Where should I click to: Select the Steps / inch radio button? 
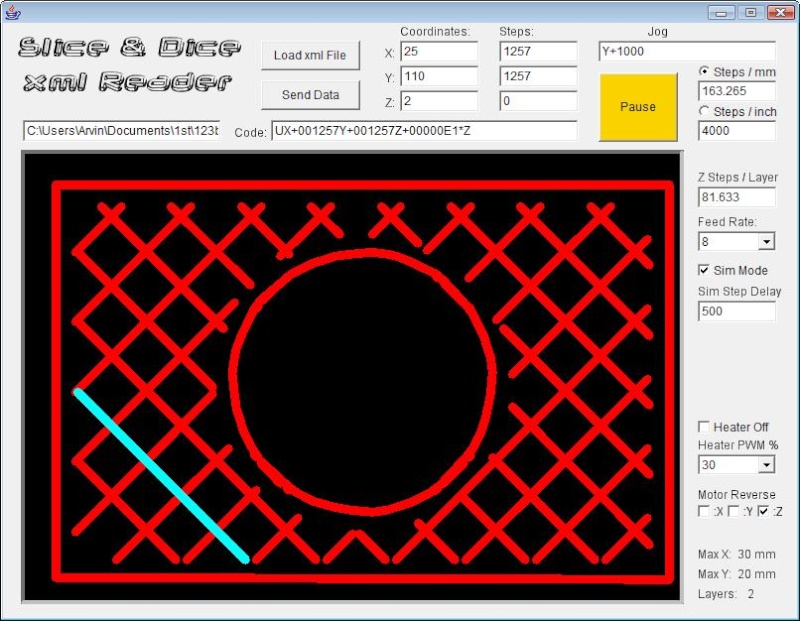click(x=704, y=111)
